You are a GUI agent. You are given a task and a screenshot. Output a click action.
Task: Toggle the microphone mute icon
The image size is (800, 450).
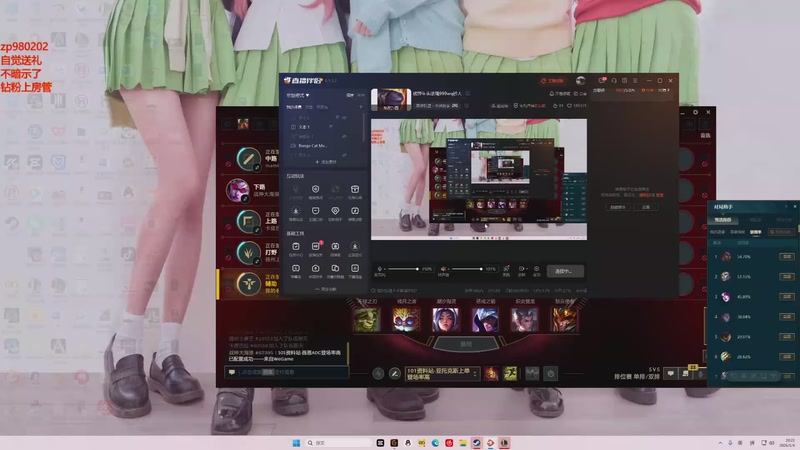[379, 269]
